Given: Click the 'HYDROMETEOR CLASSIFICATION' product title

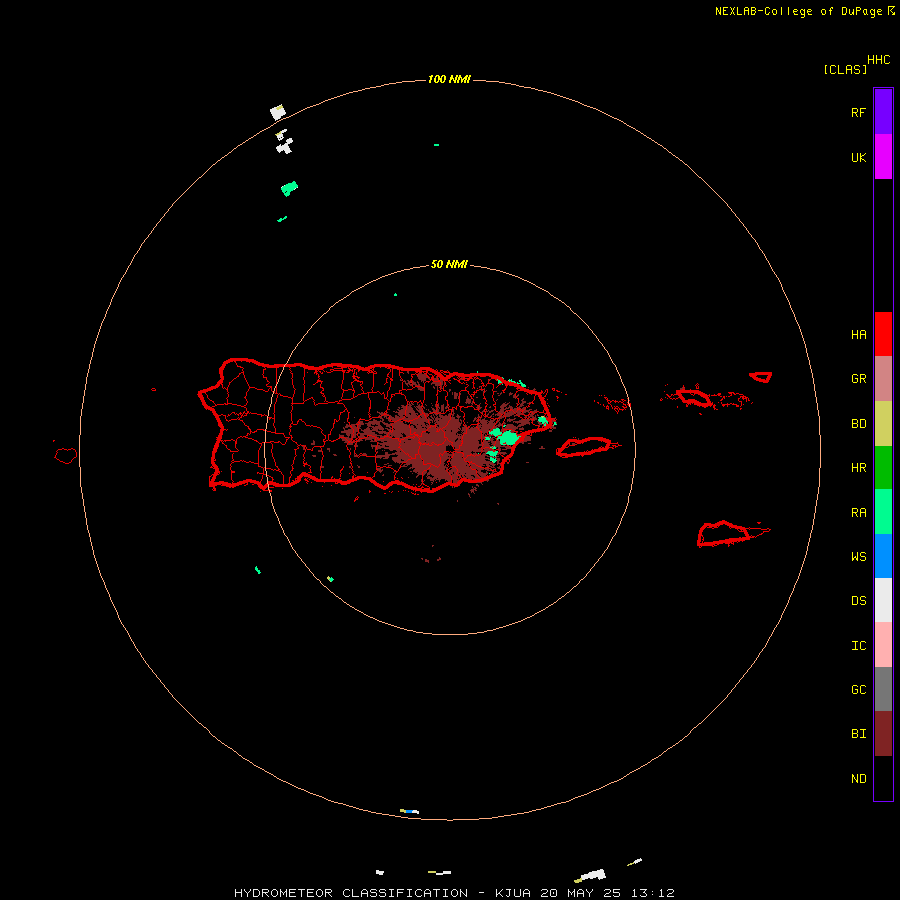Looking at the screenshot, I should pos(351,893).
